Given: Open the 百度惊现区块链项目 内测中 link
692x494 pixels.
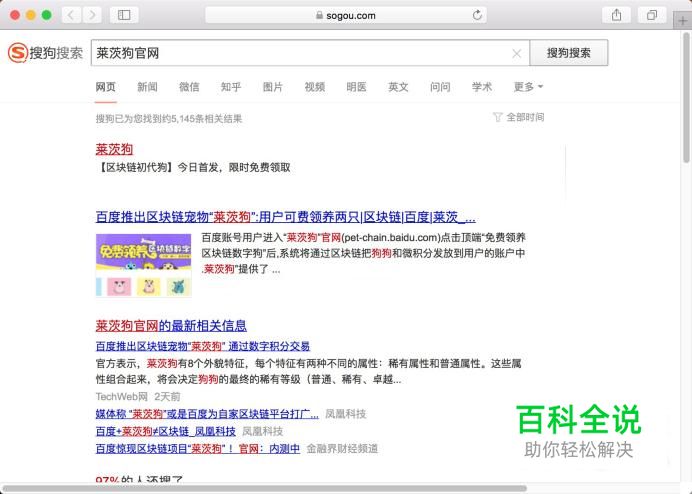Looking at the screenshot, I should [198, 449].
